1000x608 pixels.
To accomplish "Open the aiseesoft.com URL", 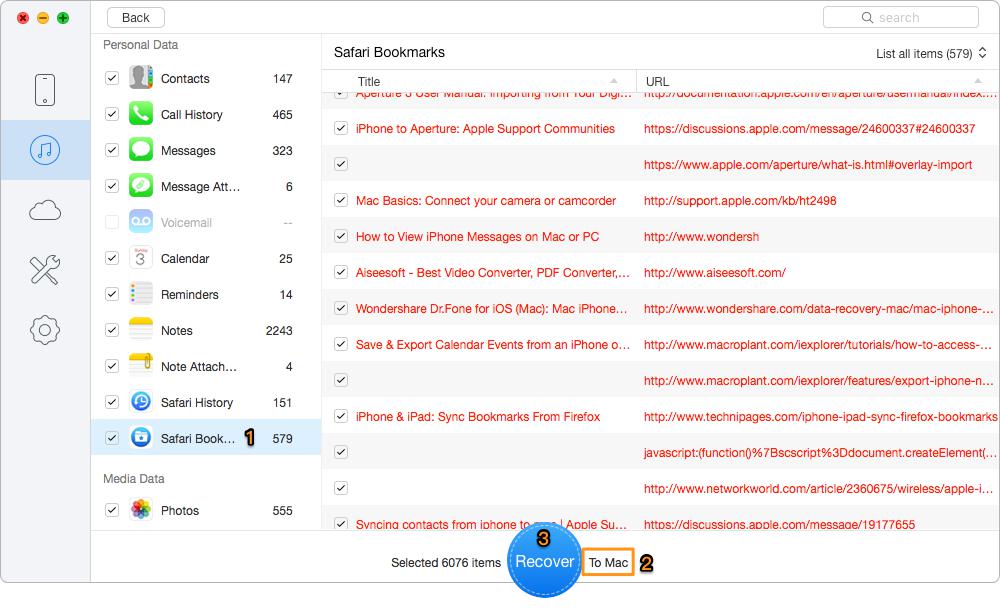I will (714, 272).
